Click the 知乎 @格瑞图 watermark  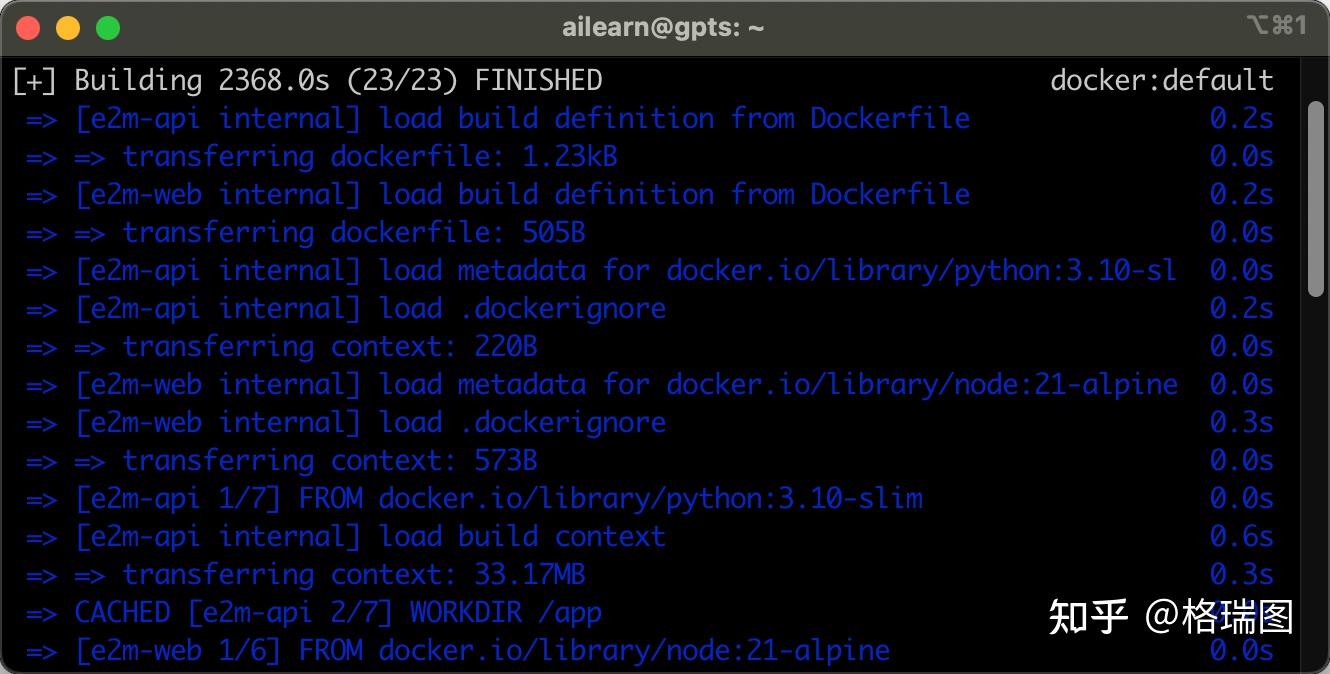click(x=1170, y=617)
